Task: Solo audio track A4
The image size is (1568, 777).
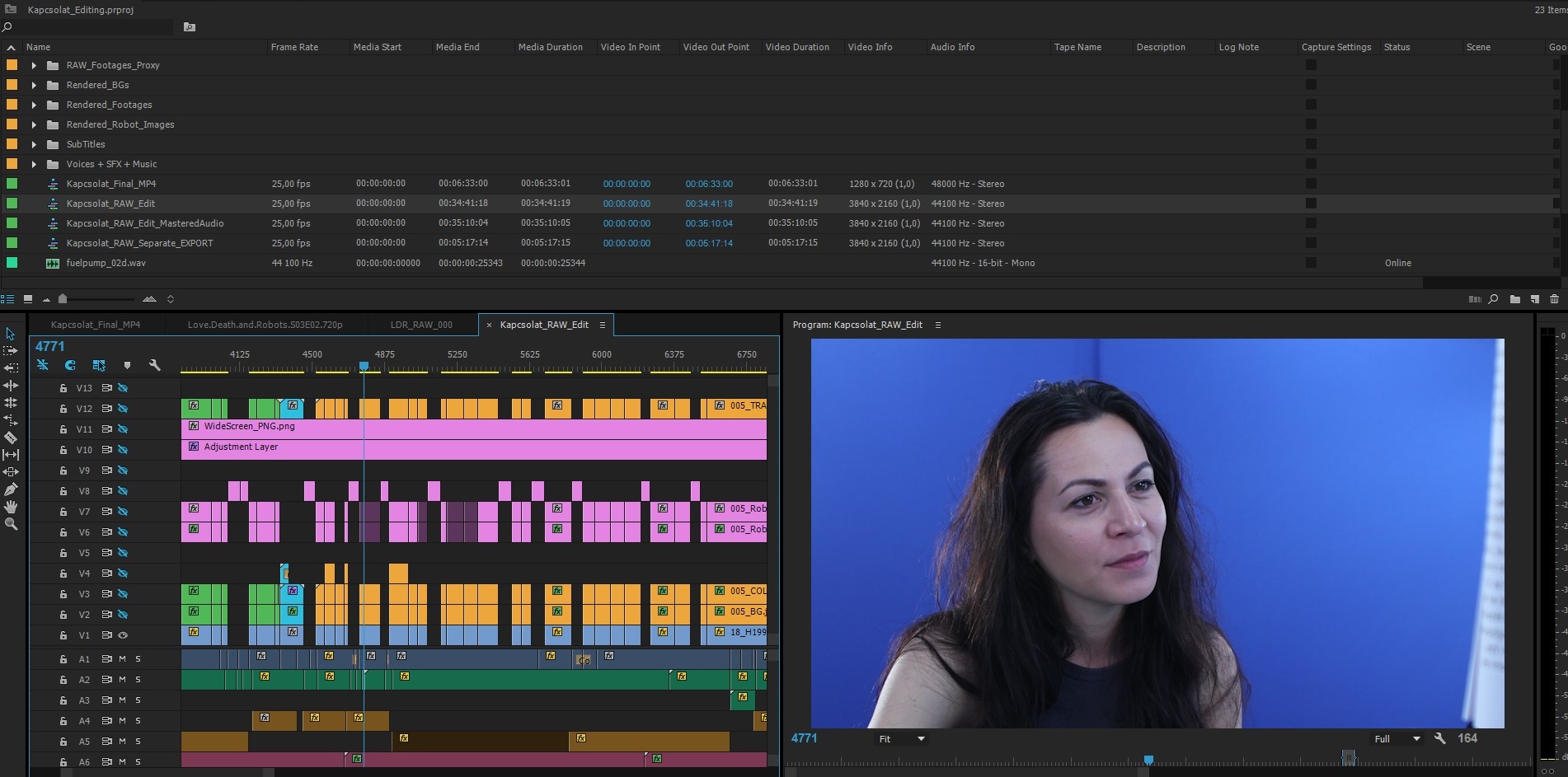Action: click(138, 721)
